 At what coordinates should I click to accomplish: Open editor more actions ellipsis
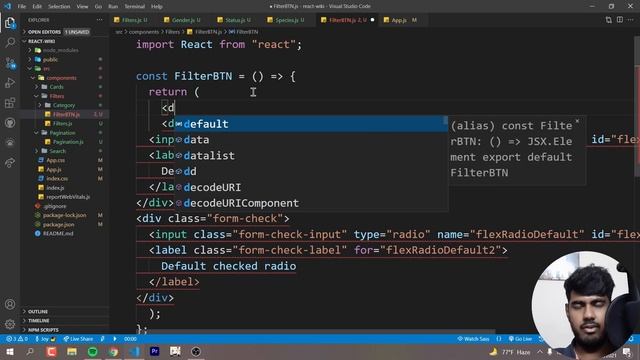[x=631, y=20]
